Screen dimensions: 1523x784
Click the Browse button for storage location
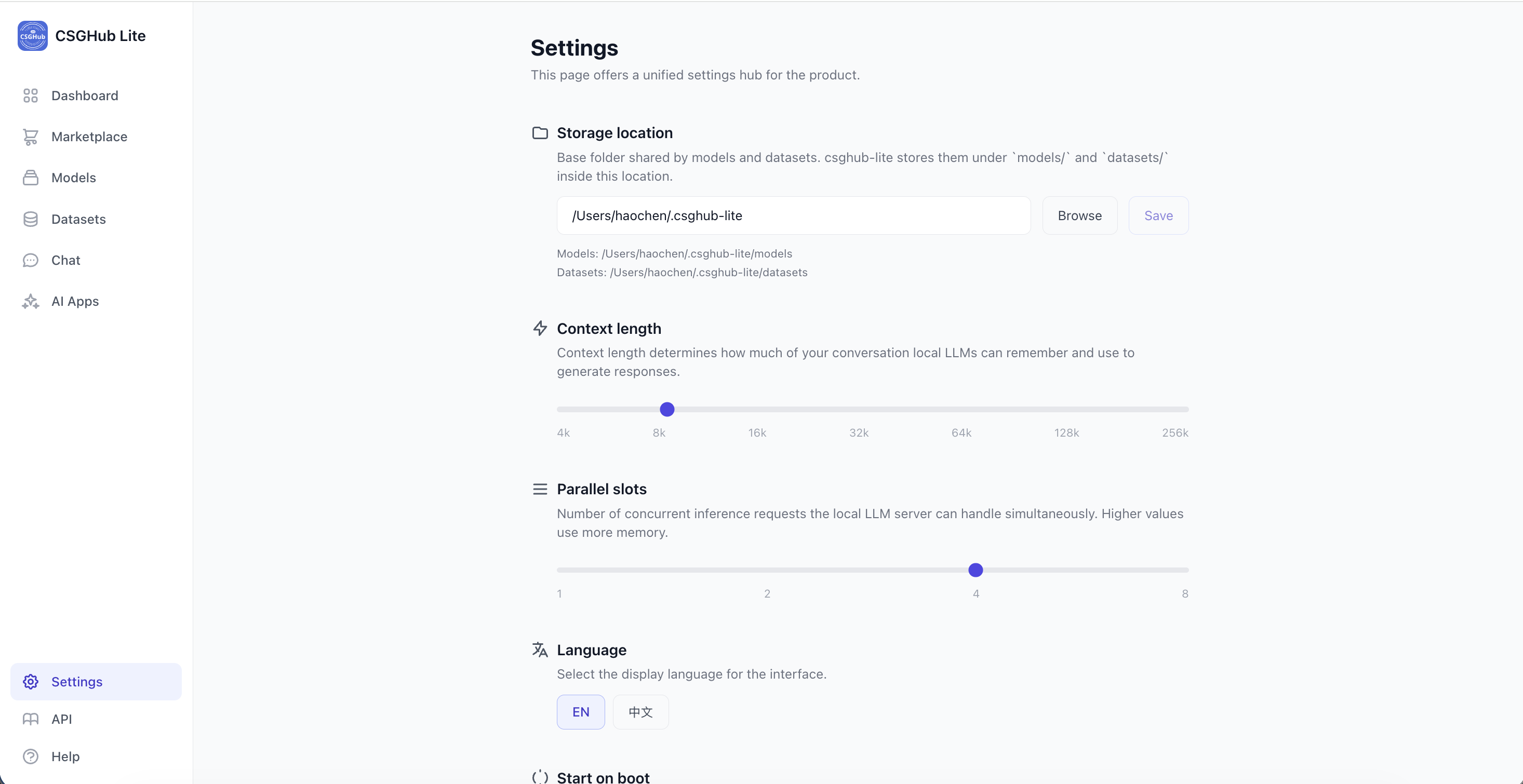(x=1079, y=215)
